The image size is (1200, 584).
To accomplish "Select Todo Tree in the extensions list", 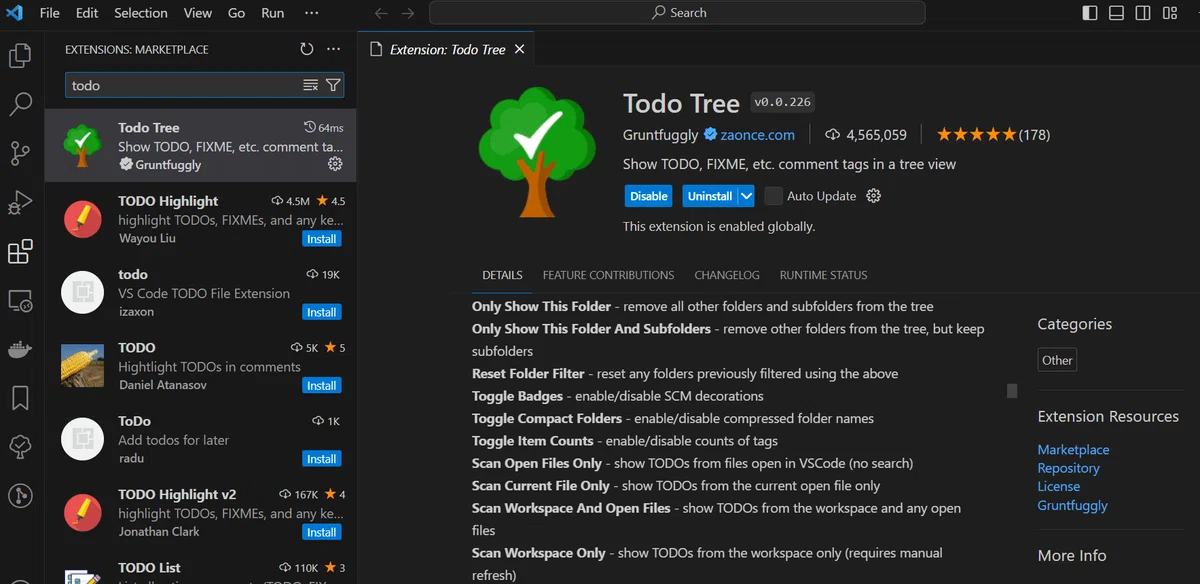I will 200,145.
